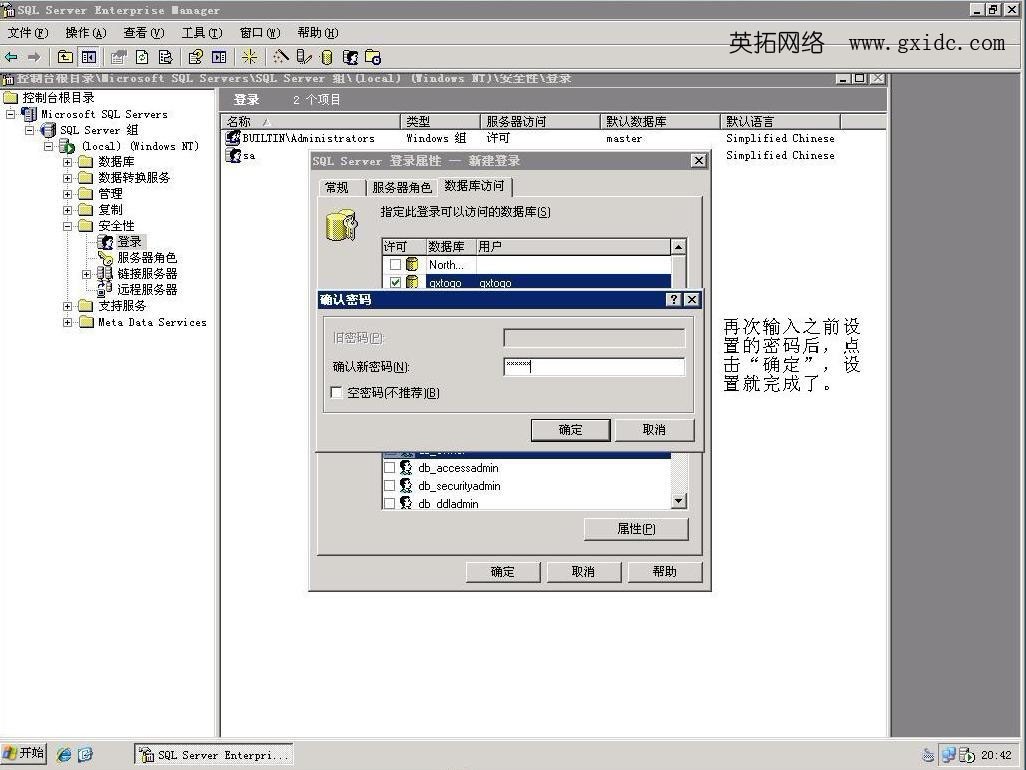
Task: Click the New Login toolbar icon
Action: coord(350,57)
